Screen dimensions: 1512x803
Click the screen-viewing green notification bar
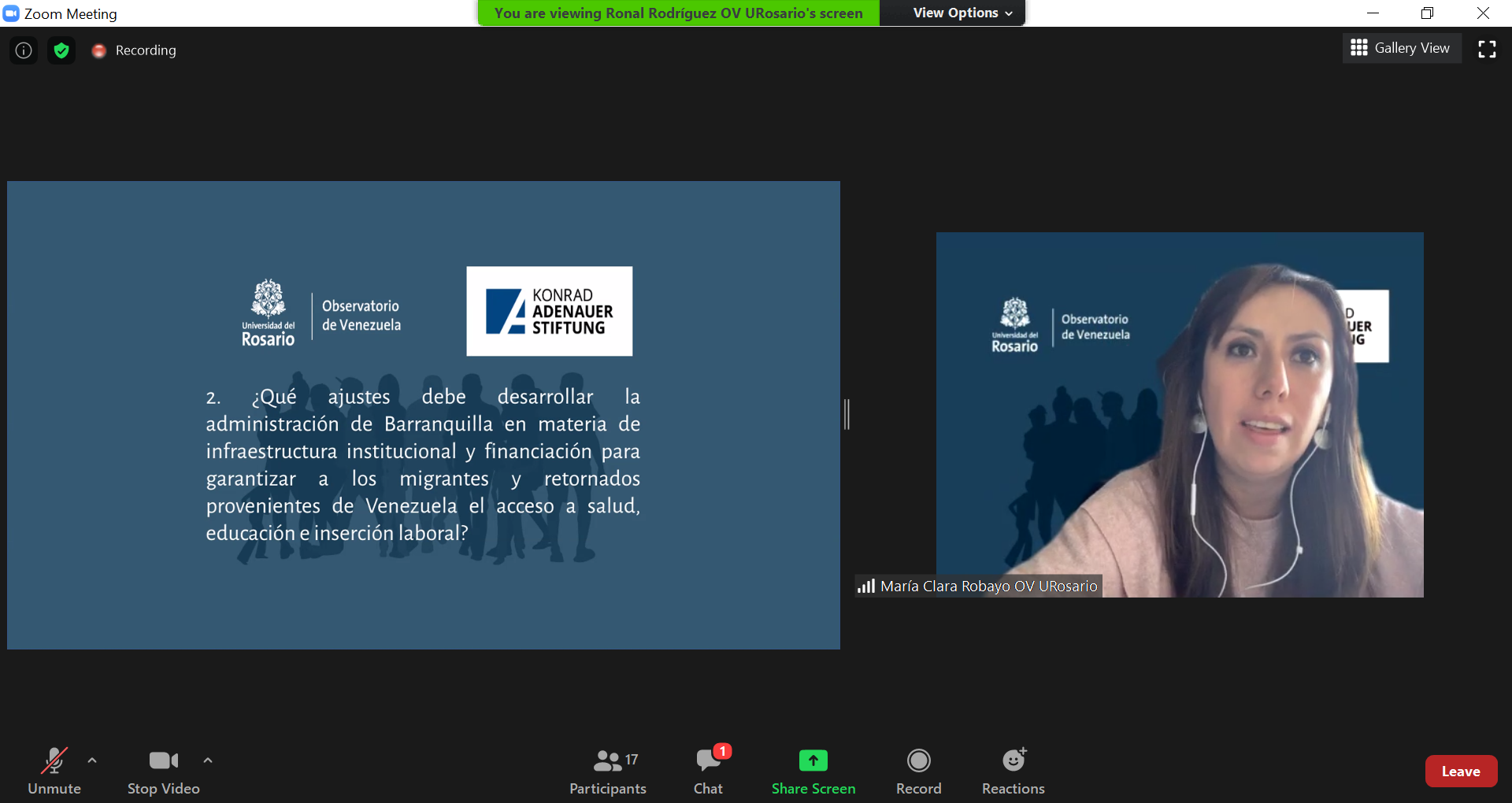pyautogui.click(x=678, y=13)
